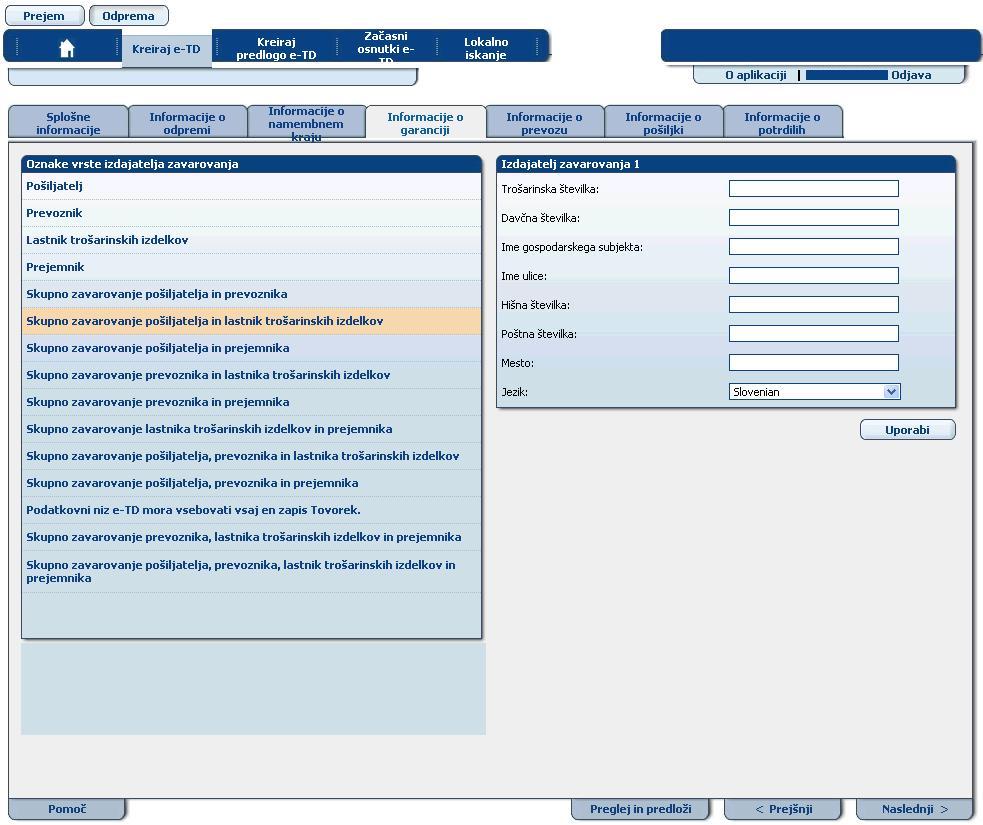Open Začasni osnutki e-TD menu item
This screenshot has width=983, height=825.
tap(386, 48)
